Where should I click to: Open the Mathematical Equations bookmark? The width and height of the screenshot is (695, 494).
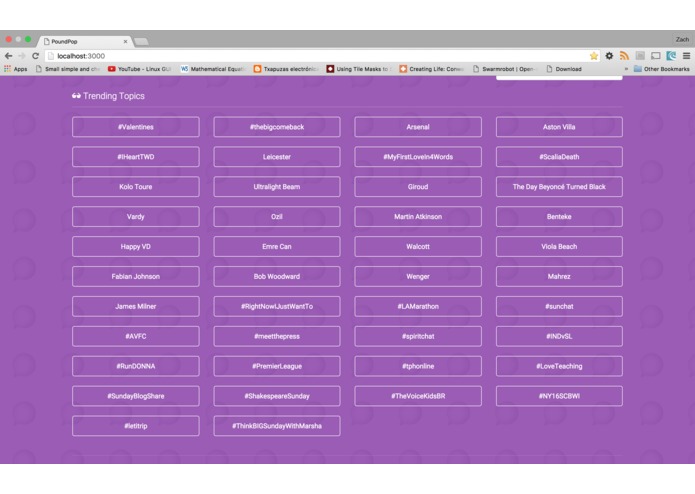212,69
